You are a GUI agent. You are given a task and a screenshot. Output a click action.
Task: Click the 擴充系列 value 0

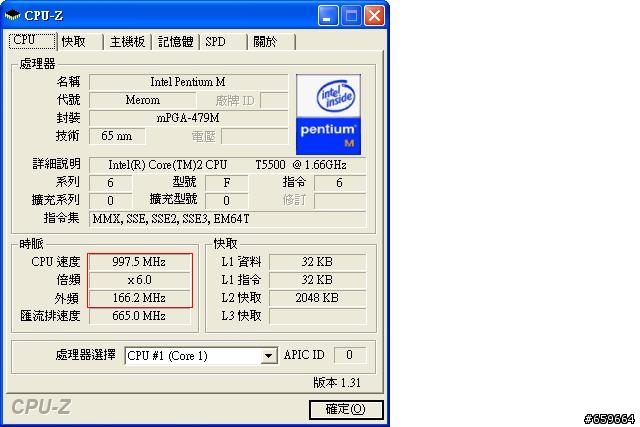[x=110, y=201]
